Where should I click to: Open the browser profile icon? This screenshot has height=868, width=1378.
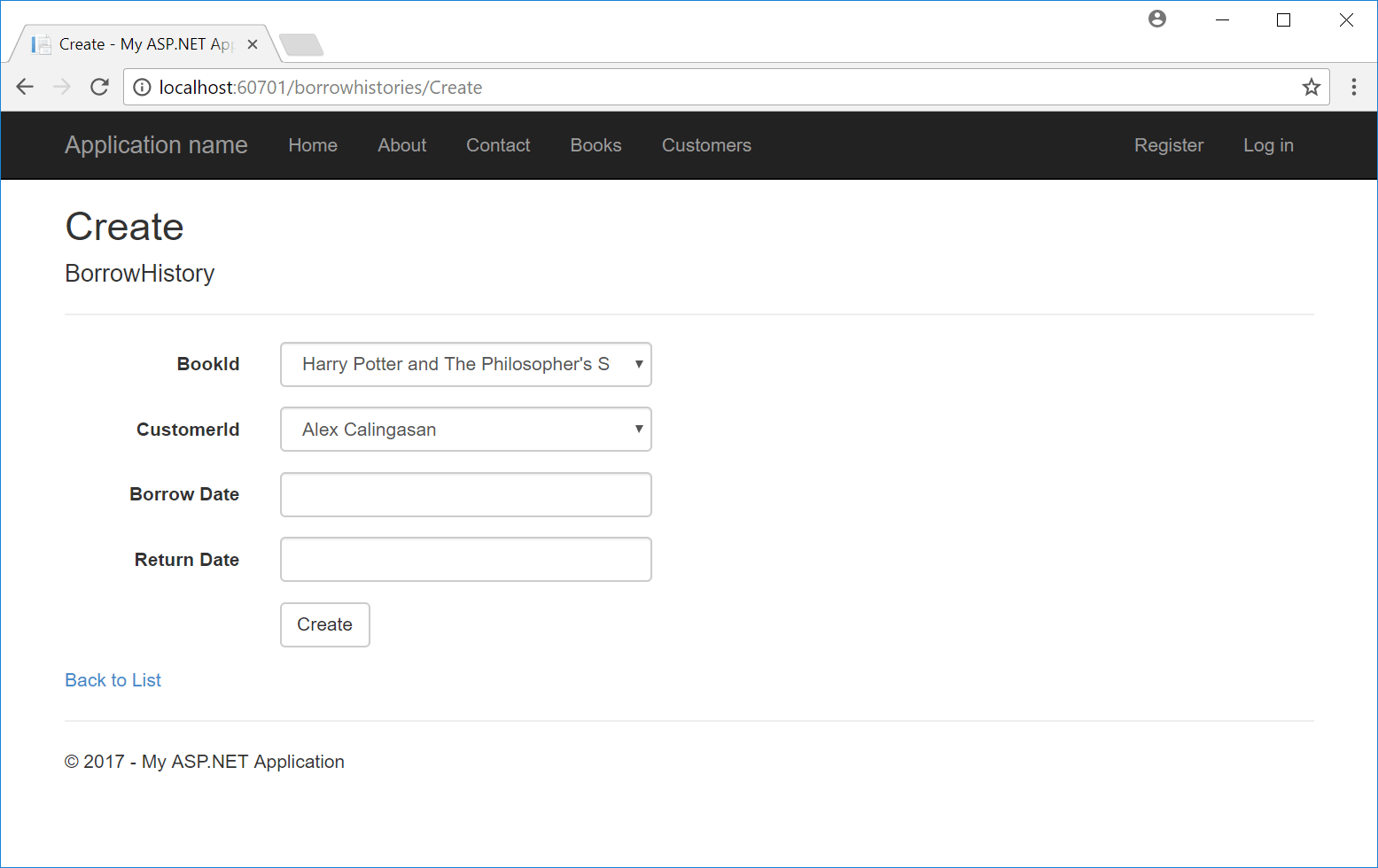[1157, 19]
